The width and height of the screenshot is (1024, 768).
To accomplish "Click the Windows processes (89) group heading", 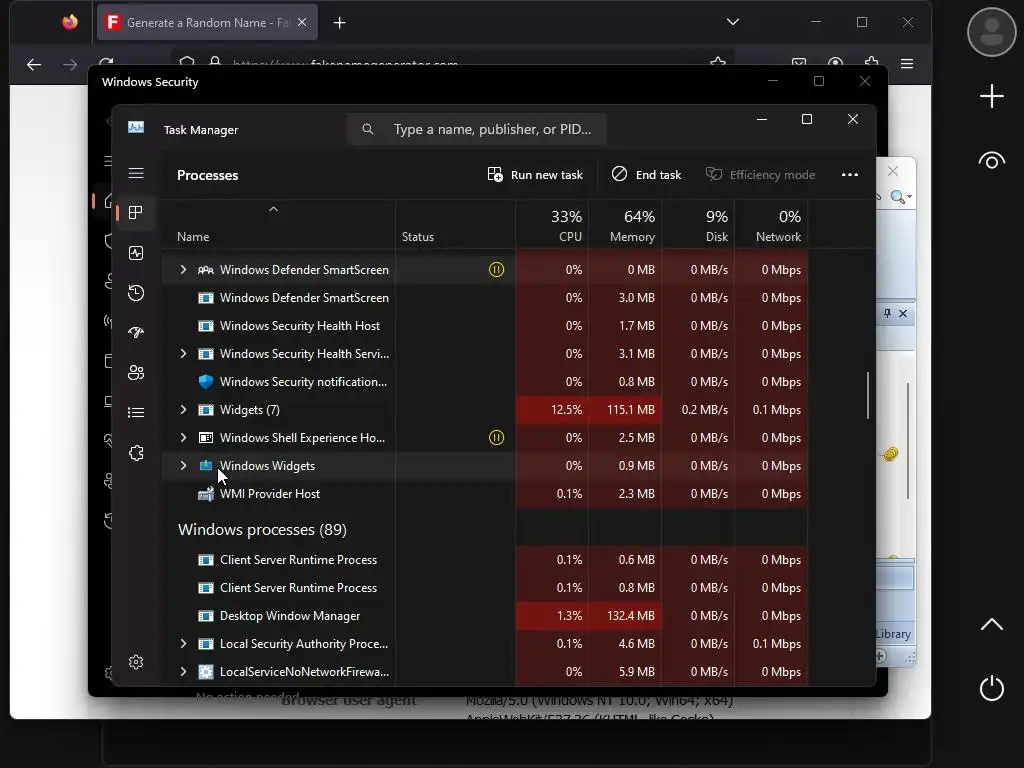I will tap(263, 530).
